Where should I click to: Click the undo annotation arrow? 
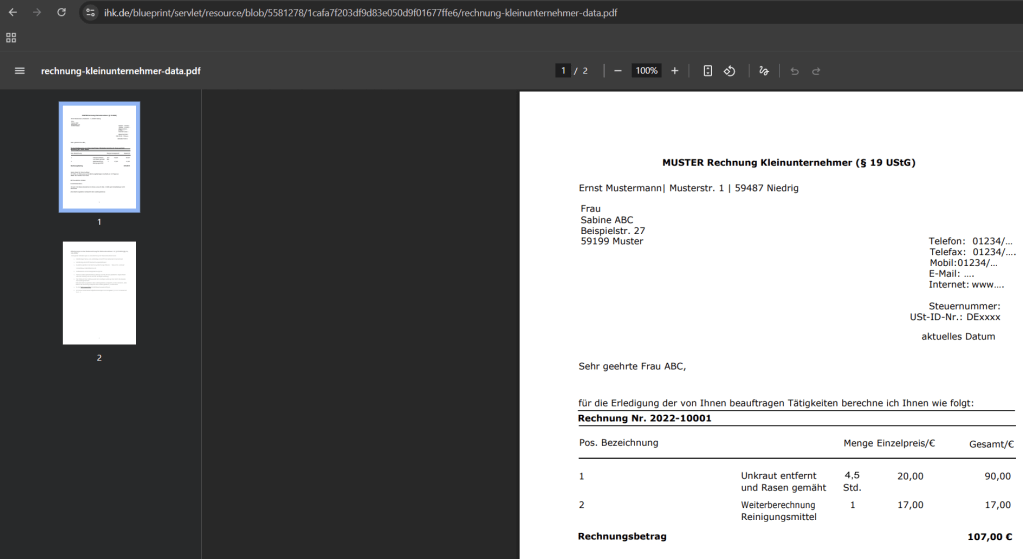click(x=795, y=71)
